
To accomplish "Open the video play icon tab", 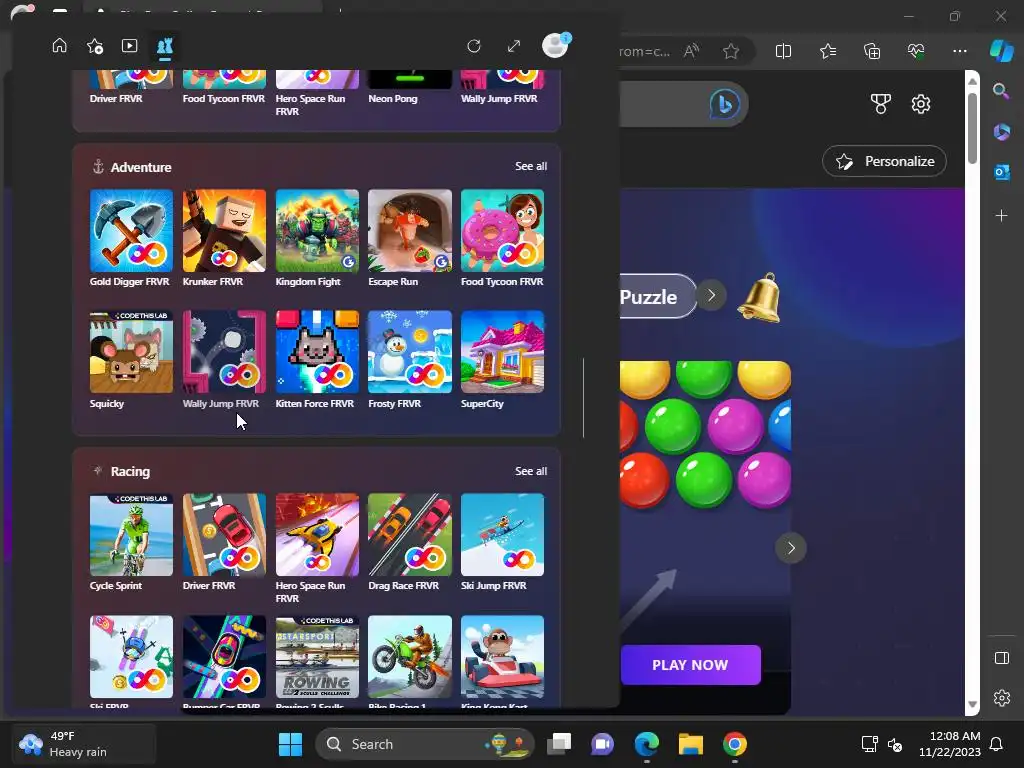I will pos(129,46).
